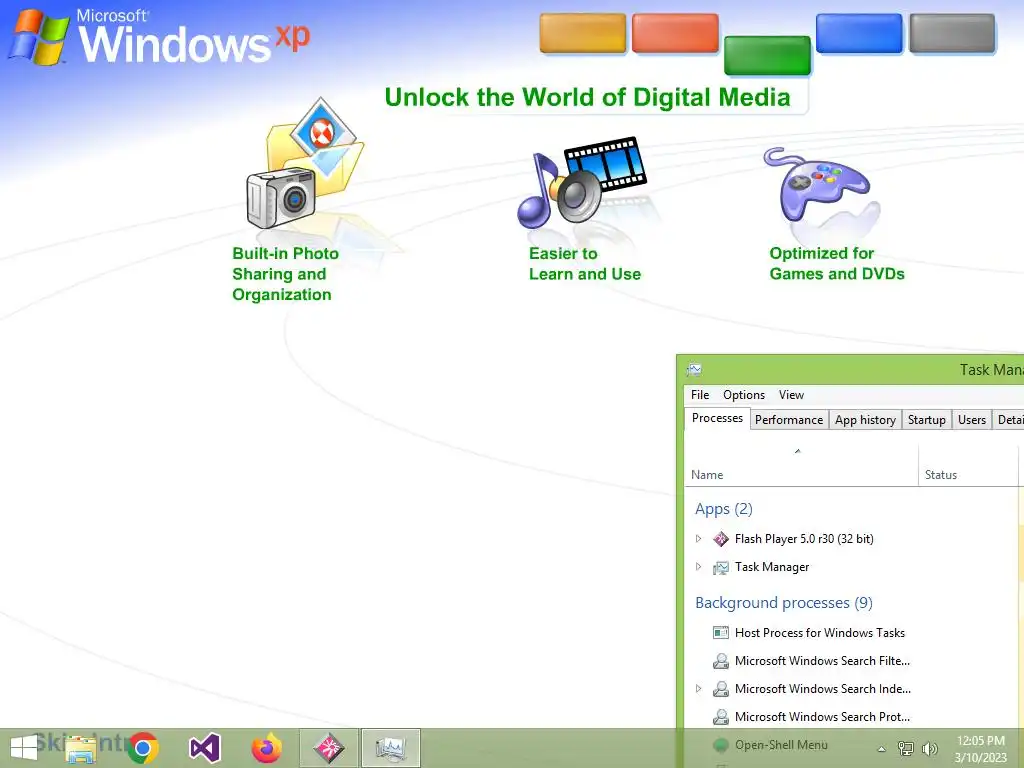This screenshot has width=1024, height=768.
Task: Select the red navigation block
Action: pos(675,33)
